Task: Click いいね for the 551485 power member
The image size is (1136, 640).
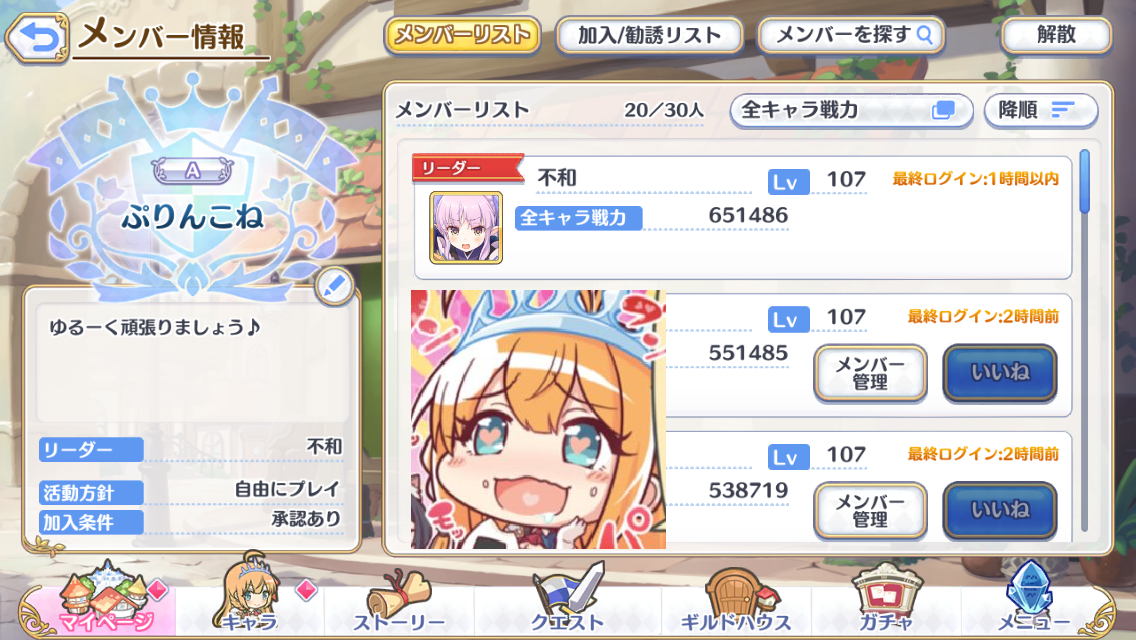Action: click(1000, 373)
